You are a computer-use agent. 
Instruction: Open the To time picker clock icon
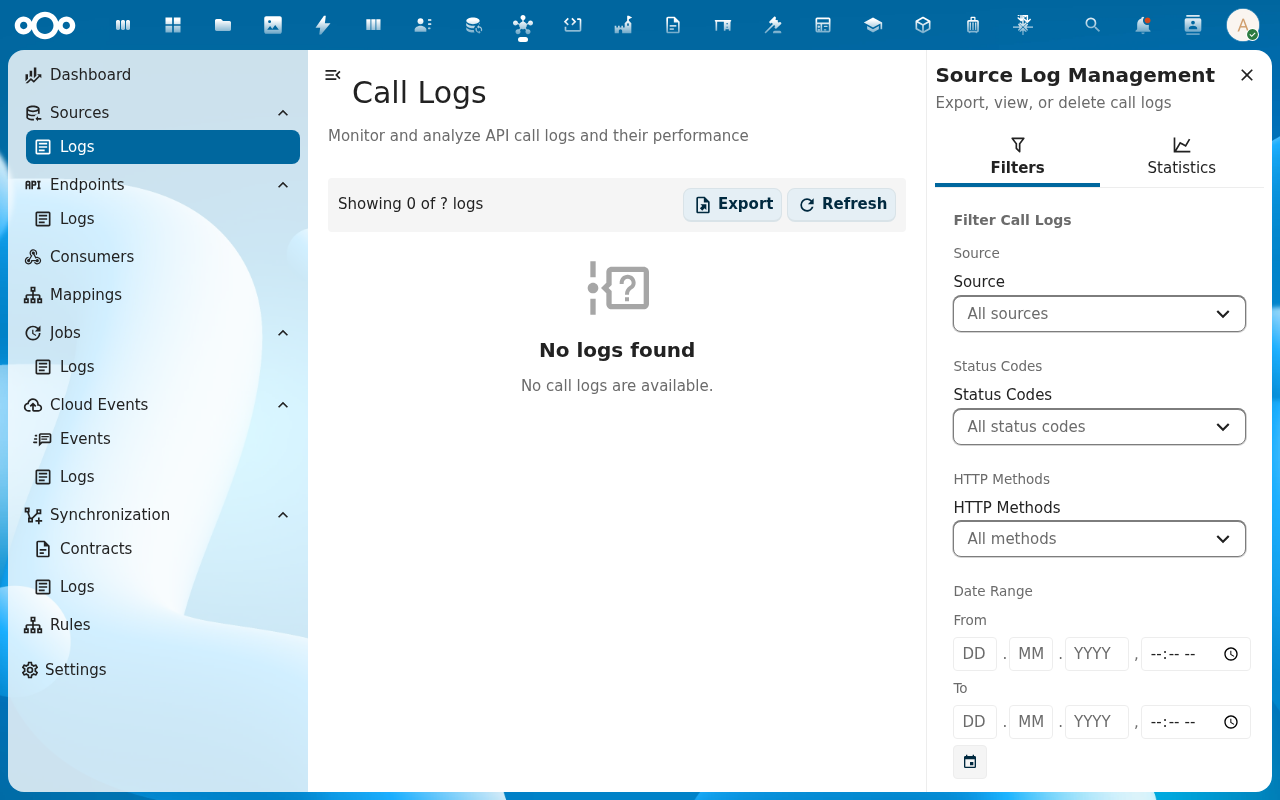(x=1231, y=722)
